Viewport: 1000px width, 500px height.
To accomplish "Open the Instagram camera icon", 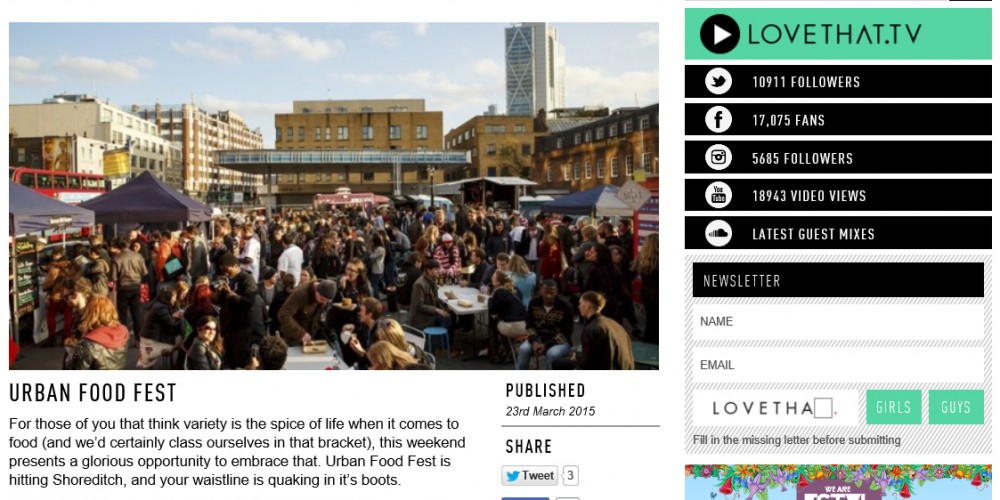I will pos(718,158).
